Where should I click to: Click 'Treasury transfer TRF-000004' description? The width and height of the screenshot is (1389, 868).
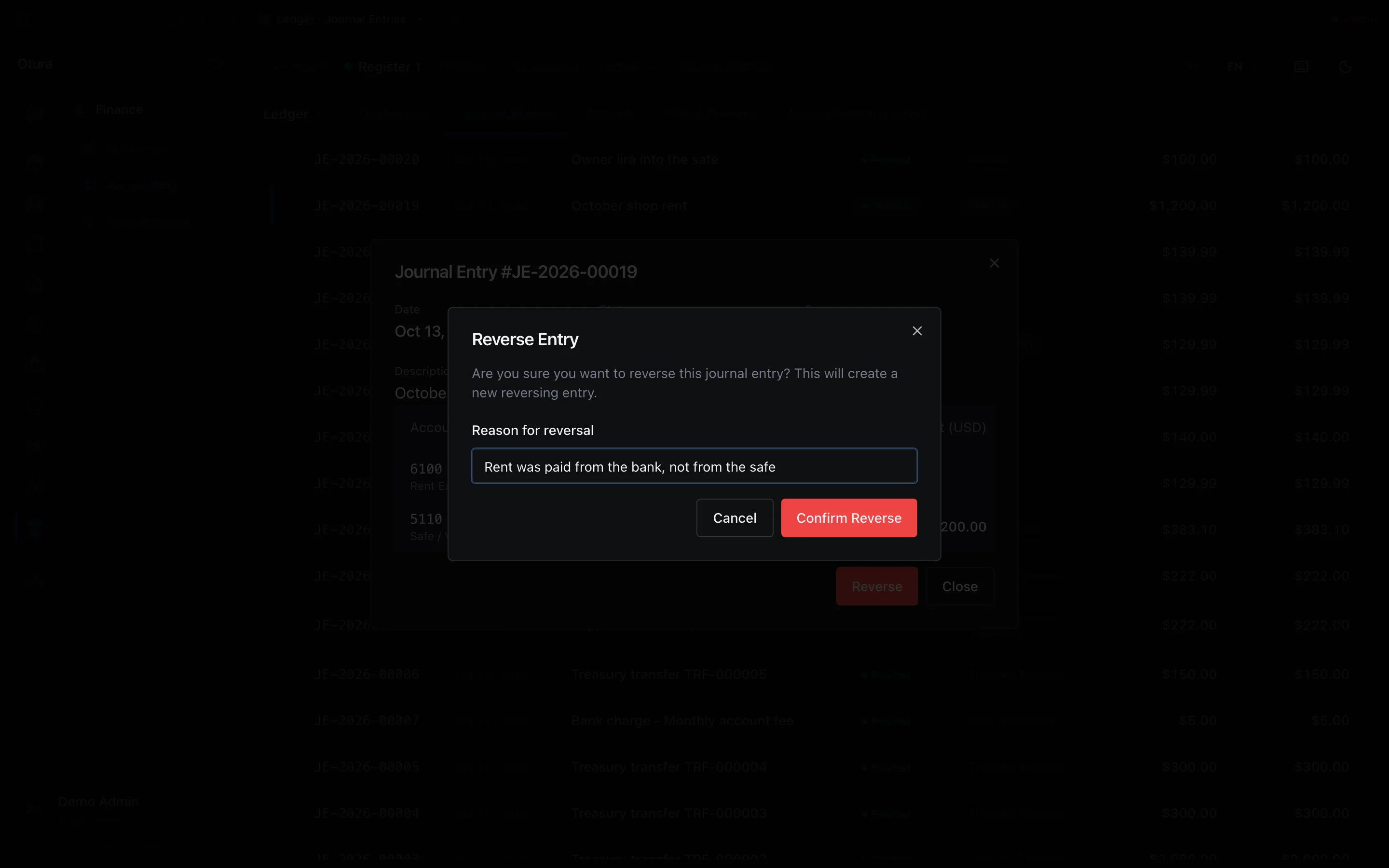(x=668, y=767)
